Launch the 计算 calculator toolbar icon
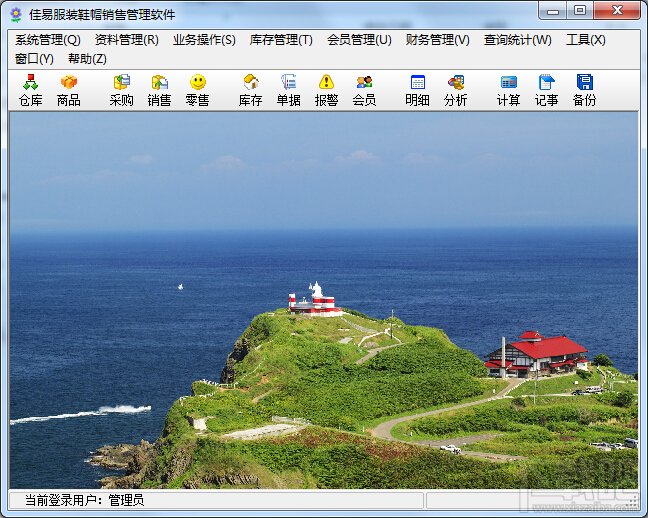The width and height of the screenshot is (648, 518). coord(508,91)
